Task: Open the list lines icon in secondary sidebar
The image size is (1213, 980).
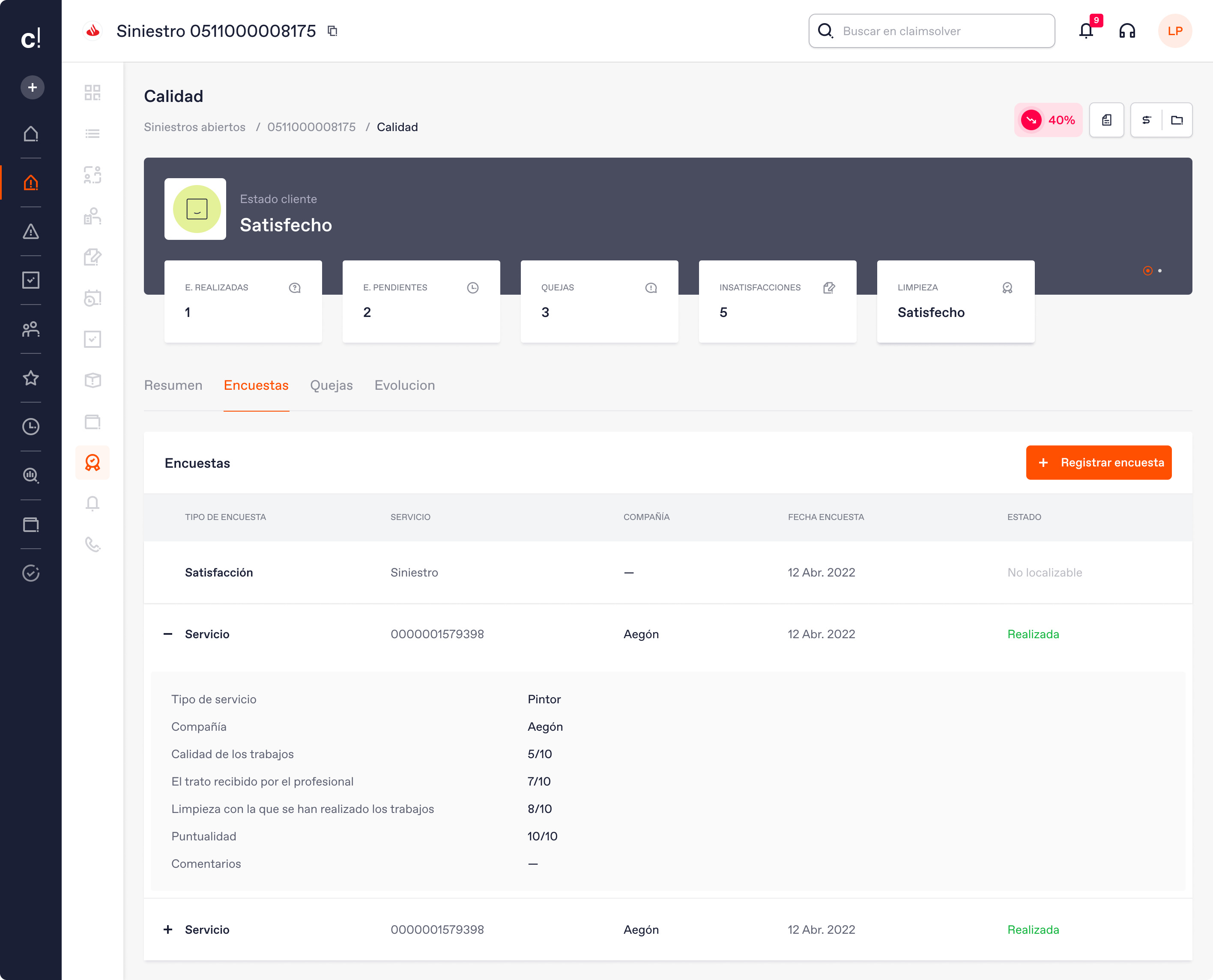Action: [x=93, y=134]
